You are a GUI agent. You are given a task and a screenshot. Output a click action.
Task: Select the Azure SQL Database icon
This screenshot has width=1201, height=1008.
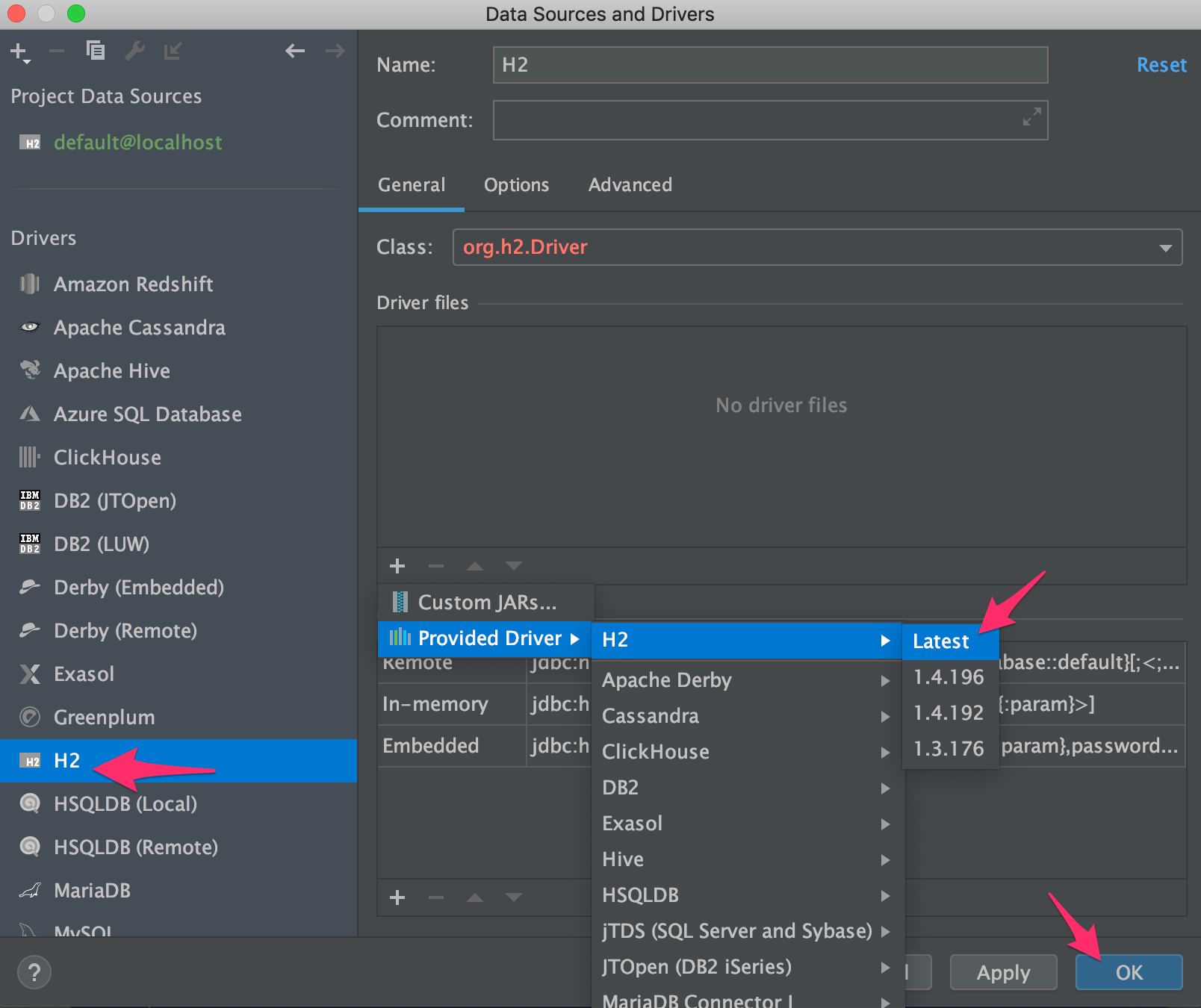[30, 414]
